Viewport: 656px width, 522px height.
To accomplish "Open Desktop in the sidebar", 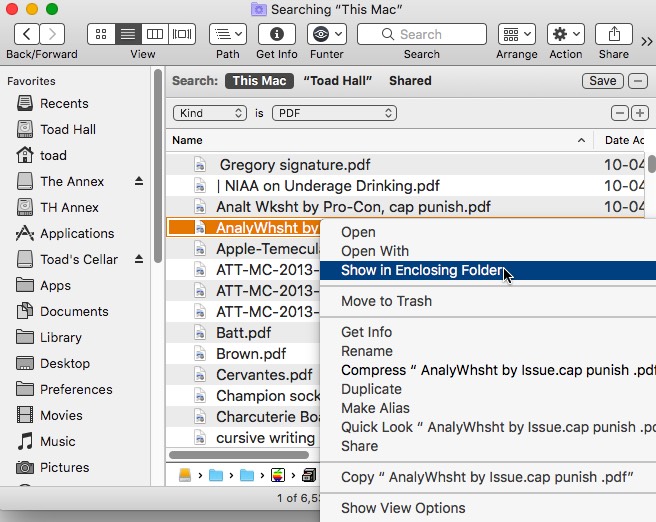I will pyautogui.click(x=65, y=363).
